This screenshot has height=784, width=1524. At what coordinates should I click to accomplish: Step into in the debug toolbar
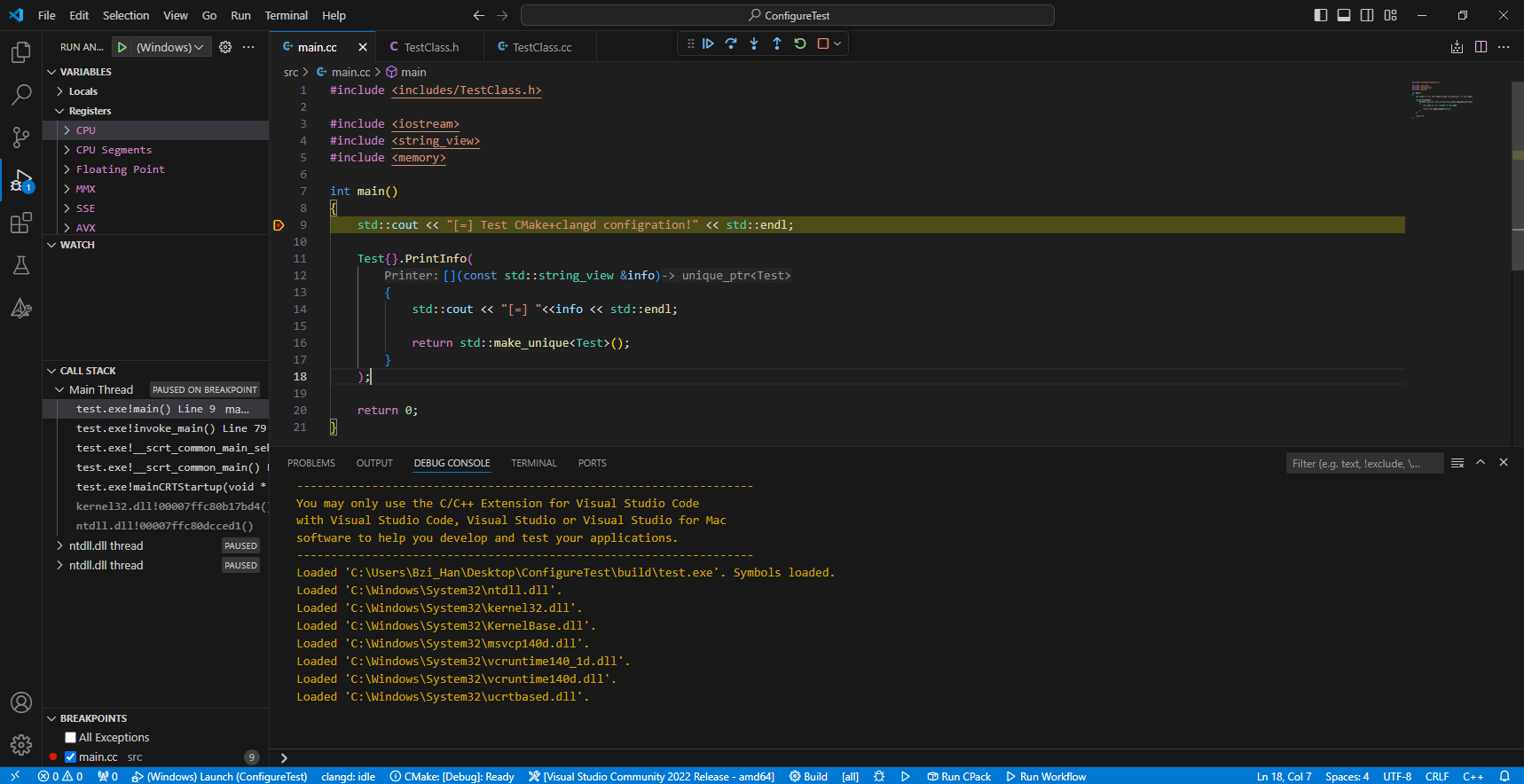click(754, 43)
